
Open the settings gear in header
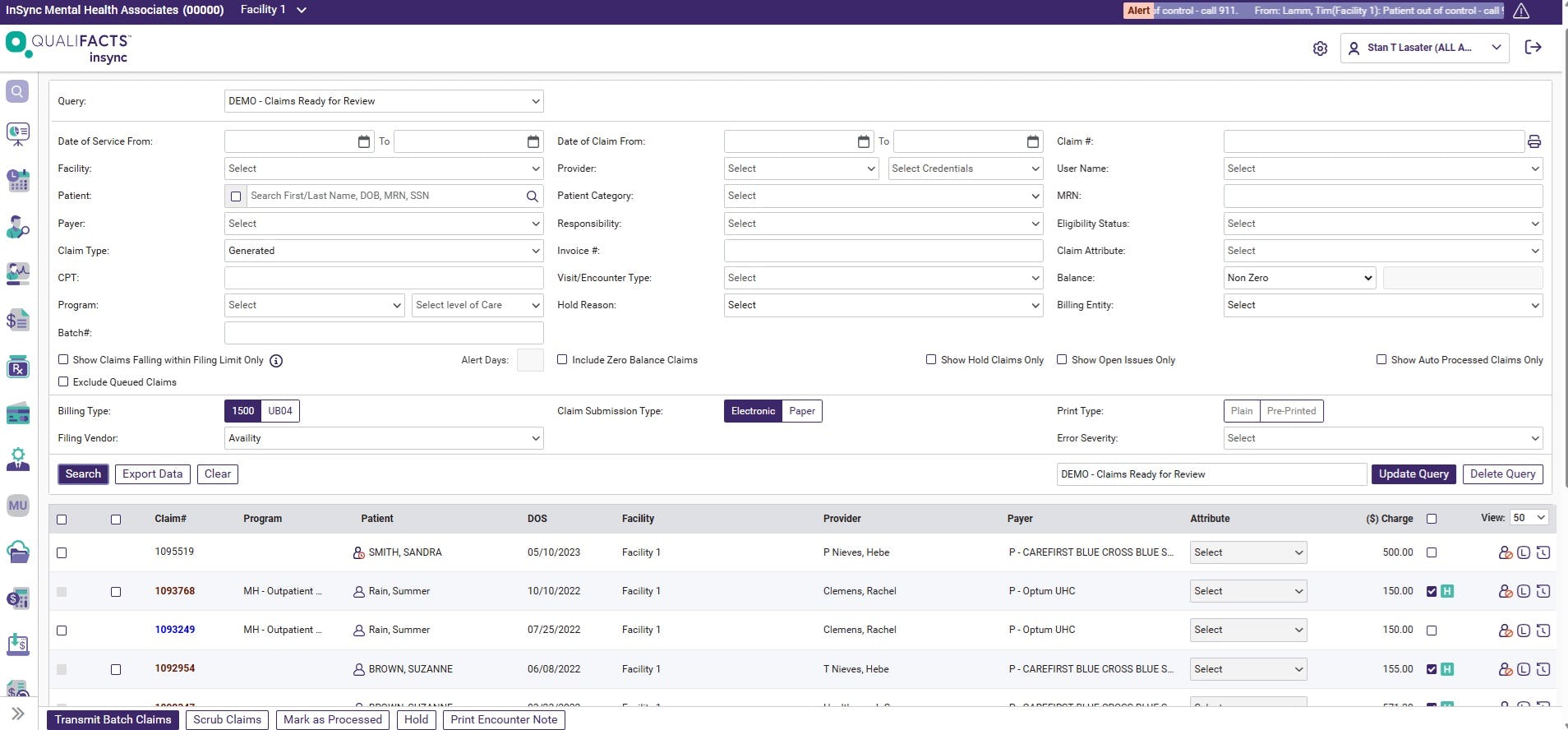[1320, 49]
